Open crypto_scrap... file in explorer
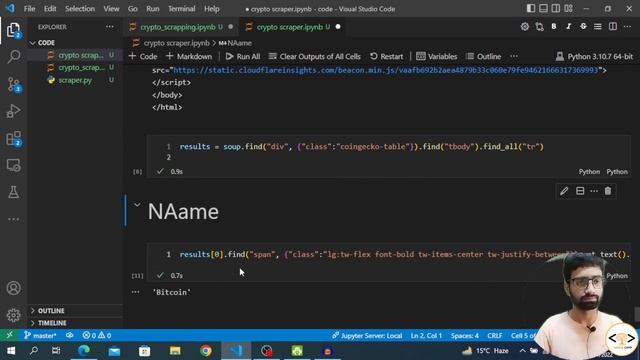This screenshot has width=640, height=360. click(x=81, y=68)
